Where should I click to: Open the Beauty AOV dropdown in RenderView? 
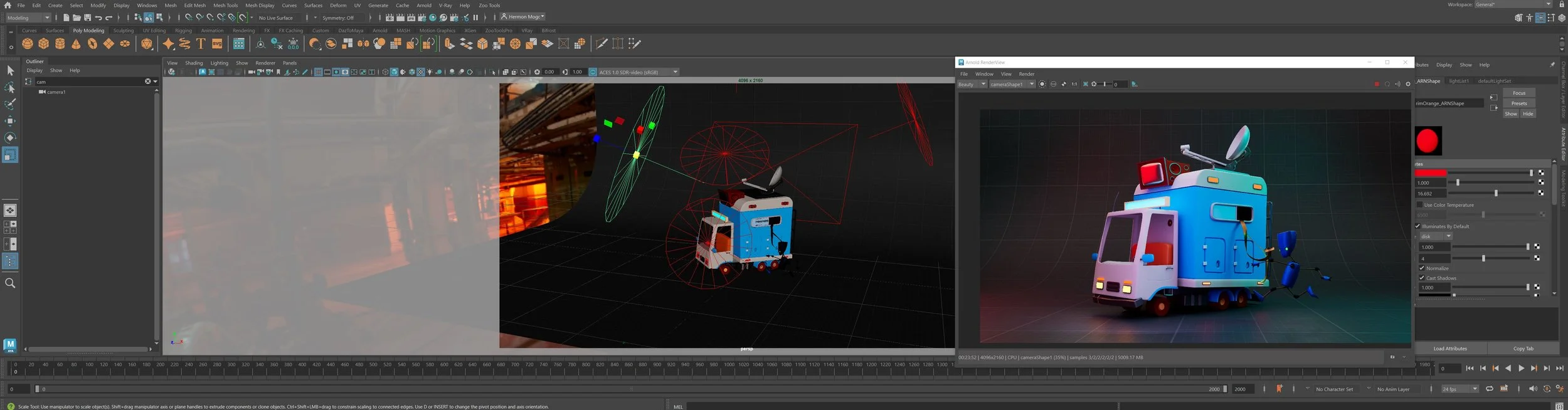[x=972, y=85]
